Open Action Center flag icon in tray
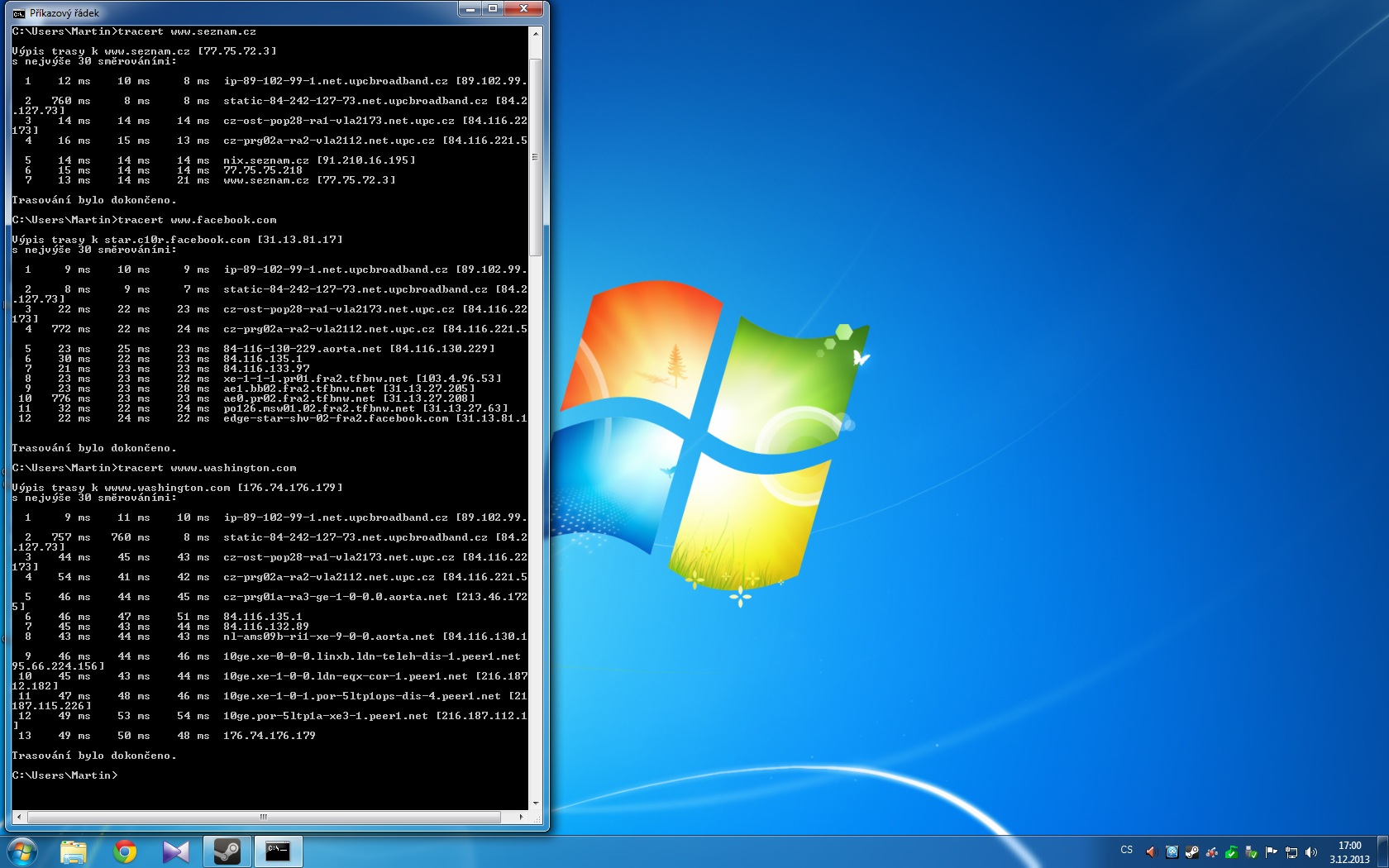Screen dimensions: 1389x868 [x=1272, y=852]
